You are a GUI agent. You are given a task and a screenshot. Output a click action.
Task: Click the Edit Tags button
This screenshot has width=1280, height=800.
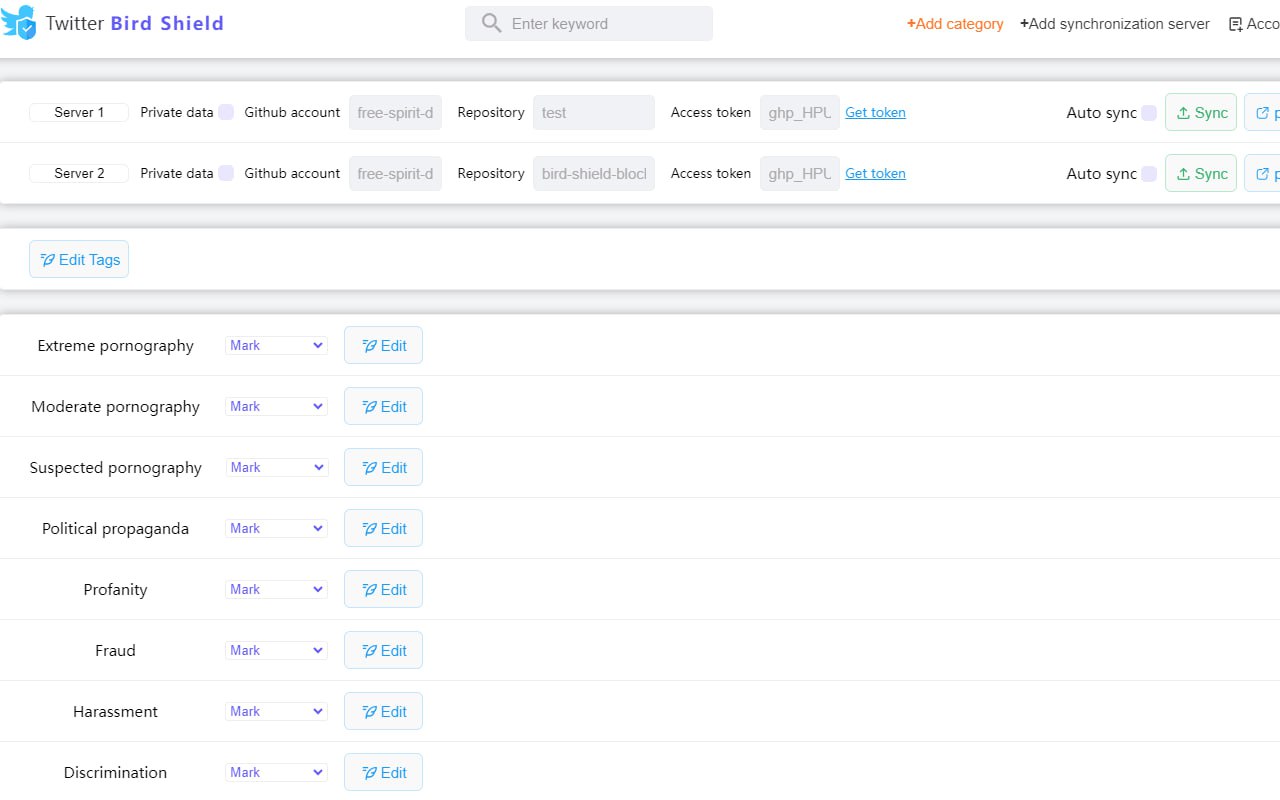[x=79, y=260]
